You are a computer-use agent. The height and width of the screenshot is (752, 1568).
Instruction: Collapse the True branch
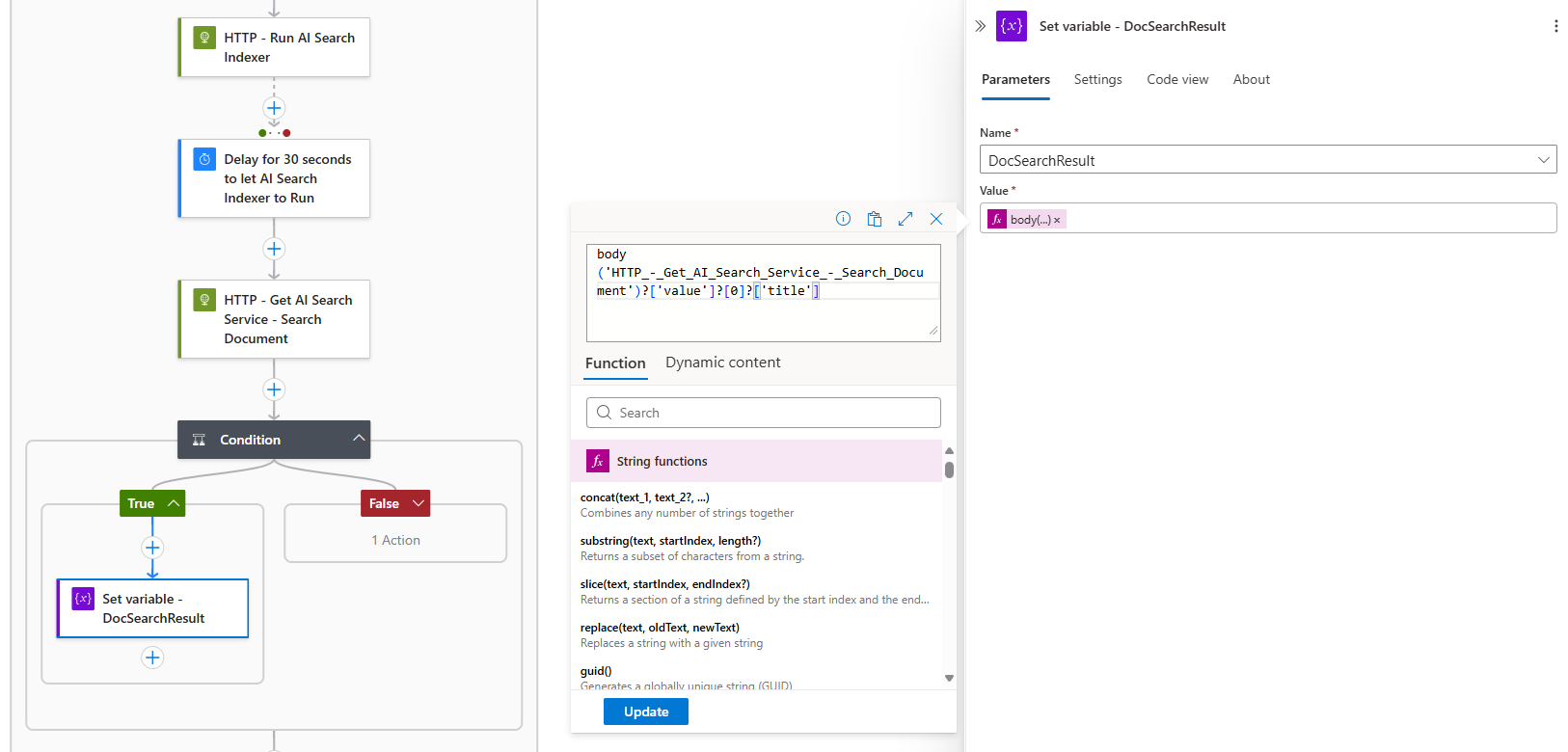point(174,503)
